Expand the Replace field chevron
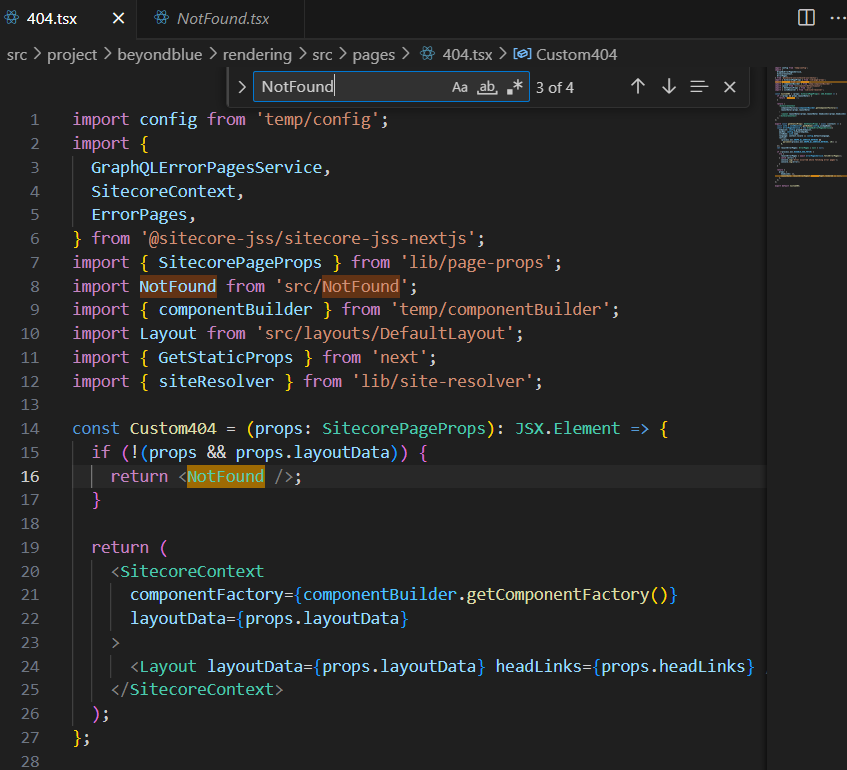The image size is (847, 770). click(x=241, y=87)
